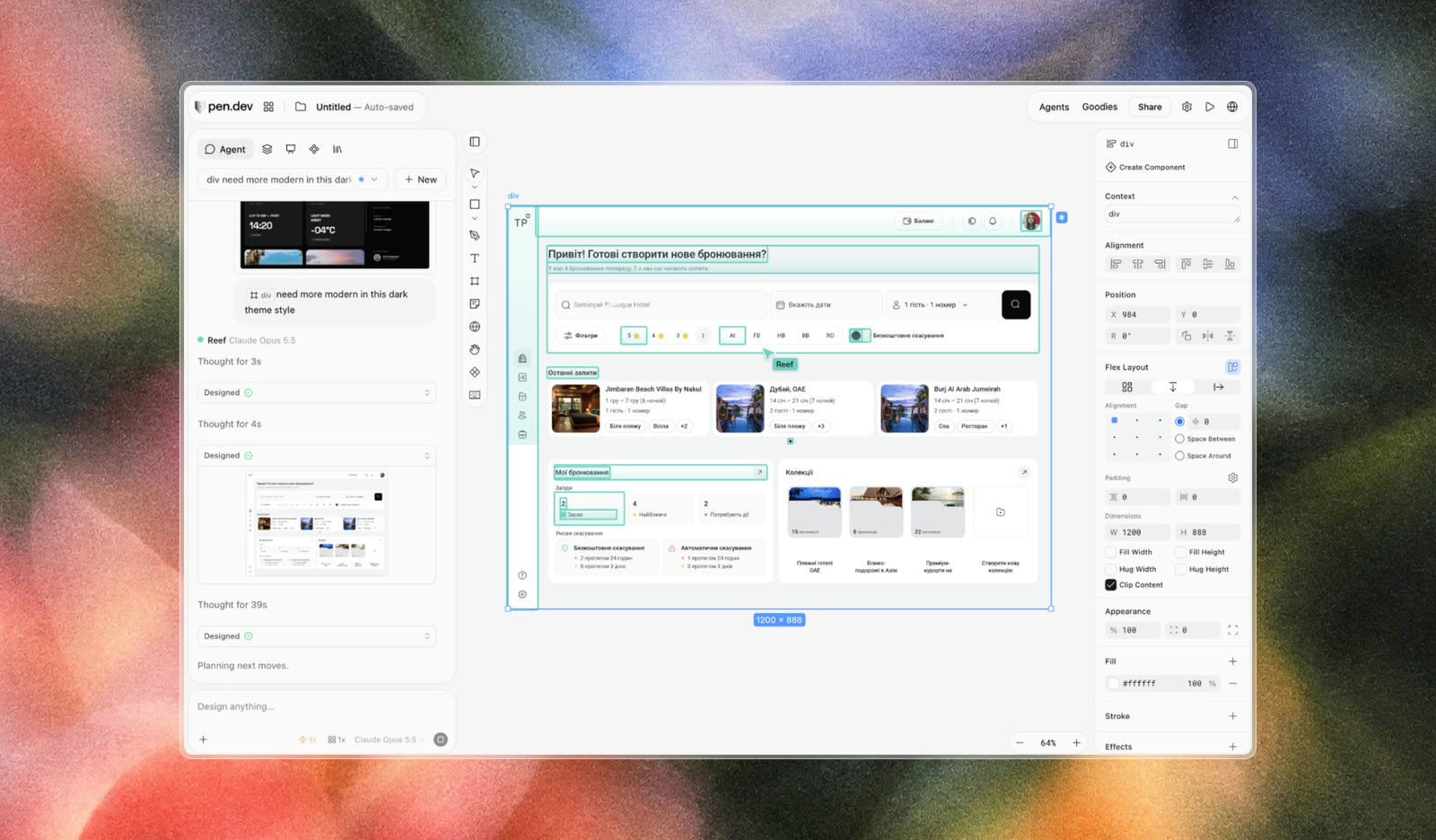
Task: Enable the Fill Height checkbox
Action: (x=1181, y=552)
